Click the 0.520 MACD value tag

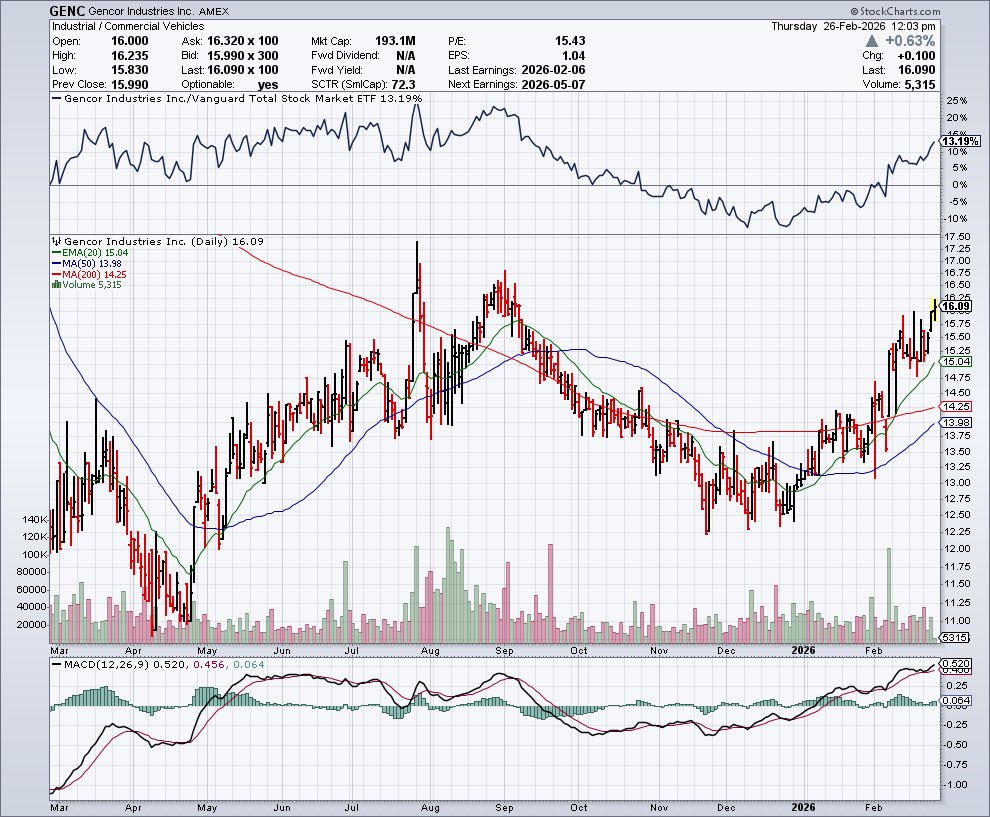click(x=956, y=664)
